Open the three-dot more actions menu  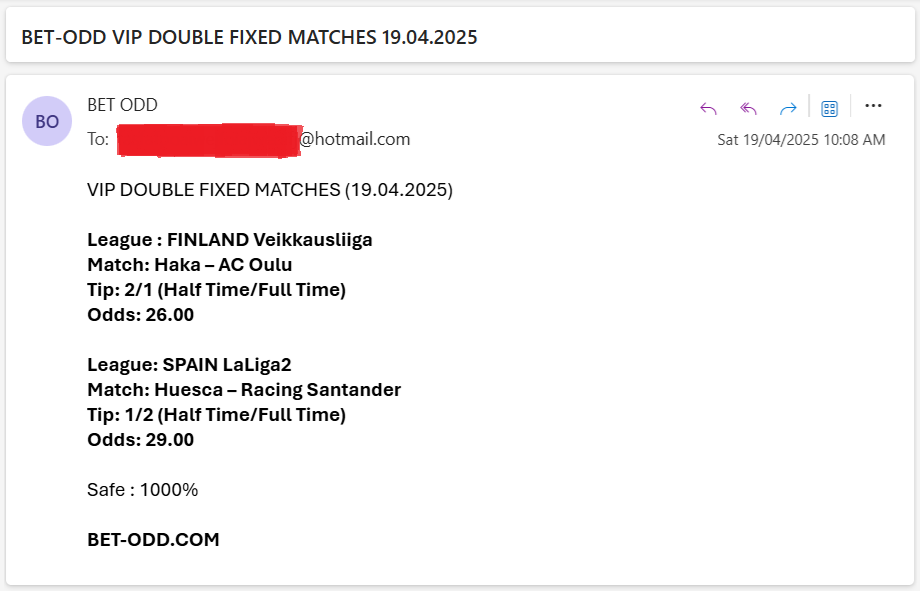pyautogui.click(x=873, y=106)
